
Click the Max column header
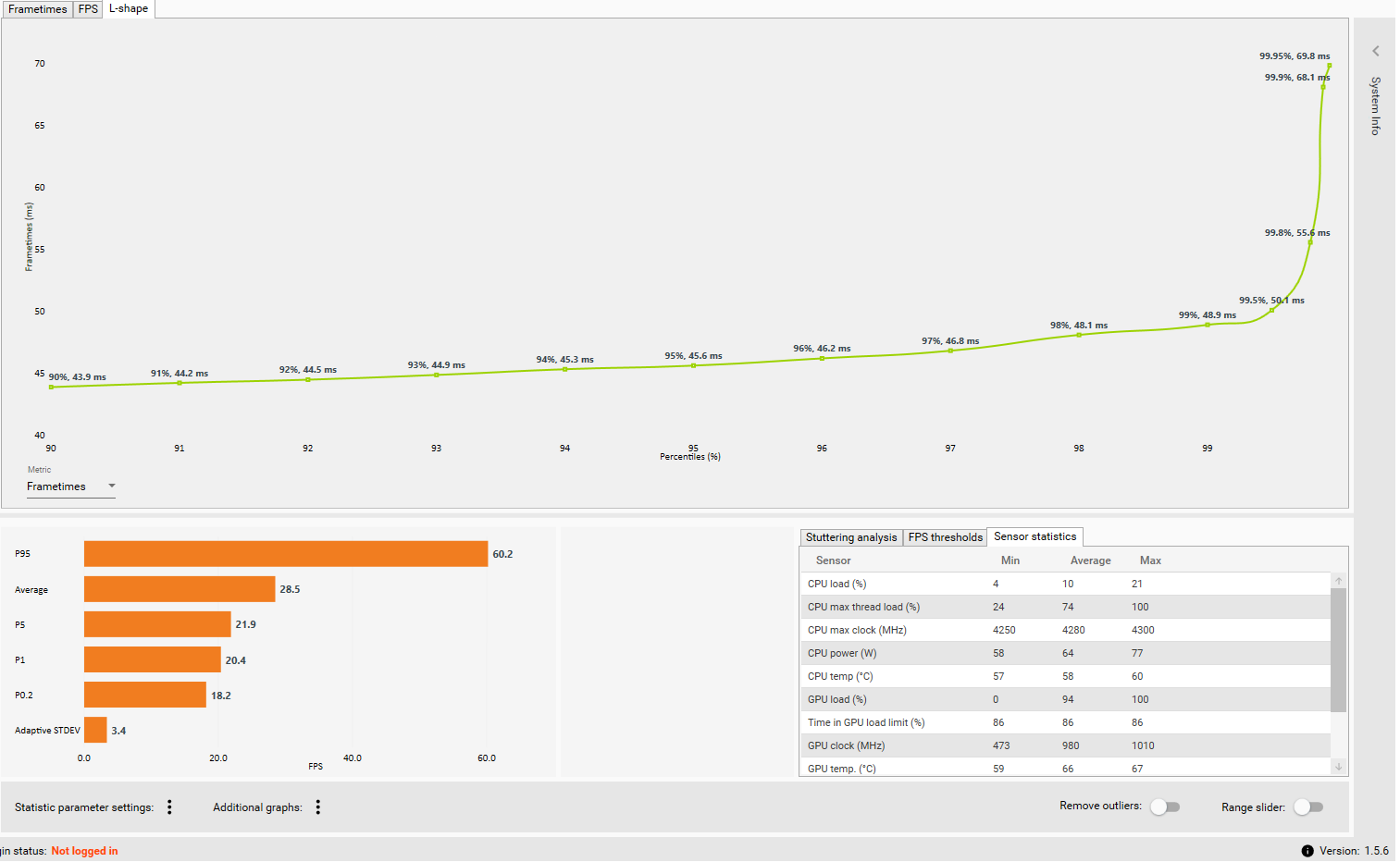(x=1150, y=560)
